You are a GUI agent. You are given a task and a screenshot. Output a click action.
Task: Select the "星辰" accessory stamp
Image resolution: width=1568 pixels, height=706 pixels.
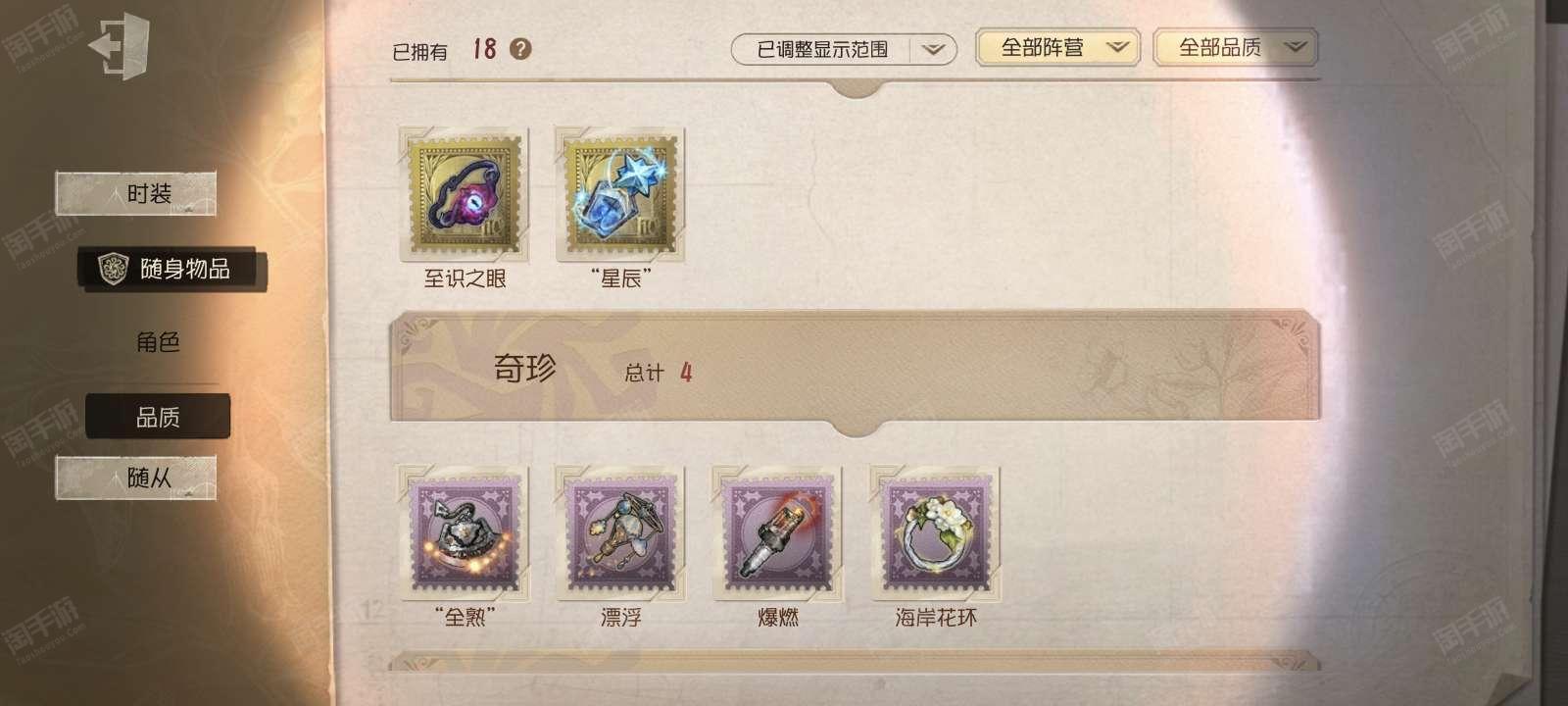point(621,194)
